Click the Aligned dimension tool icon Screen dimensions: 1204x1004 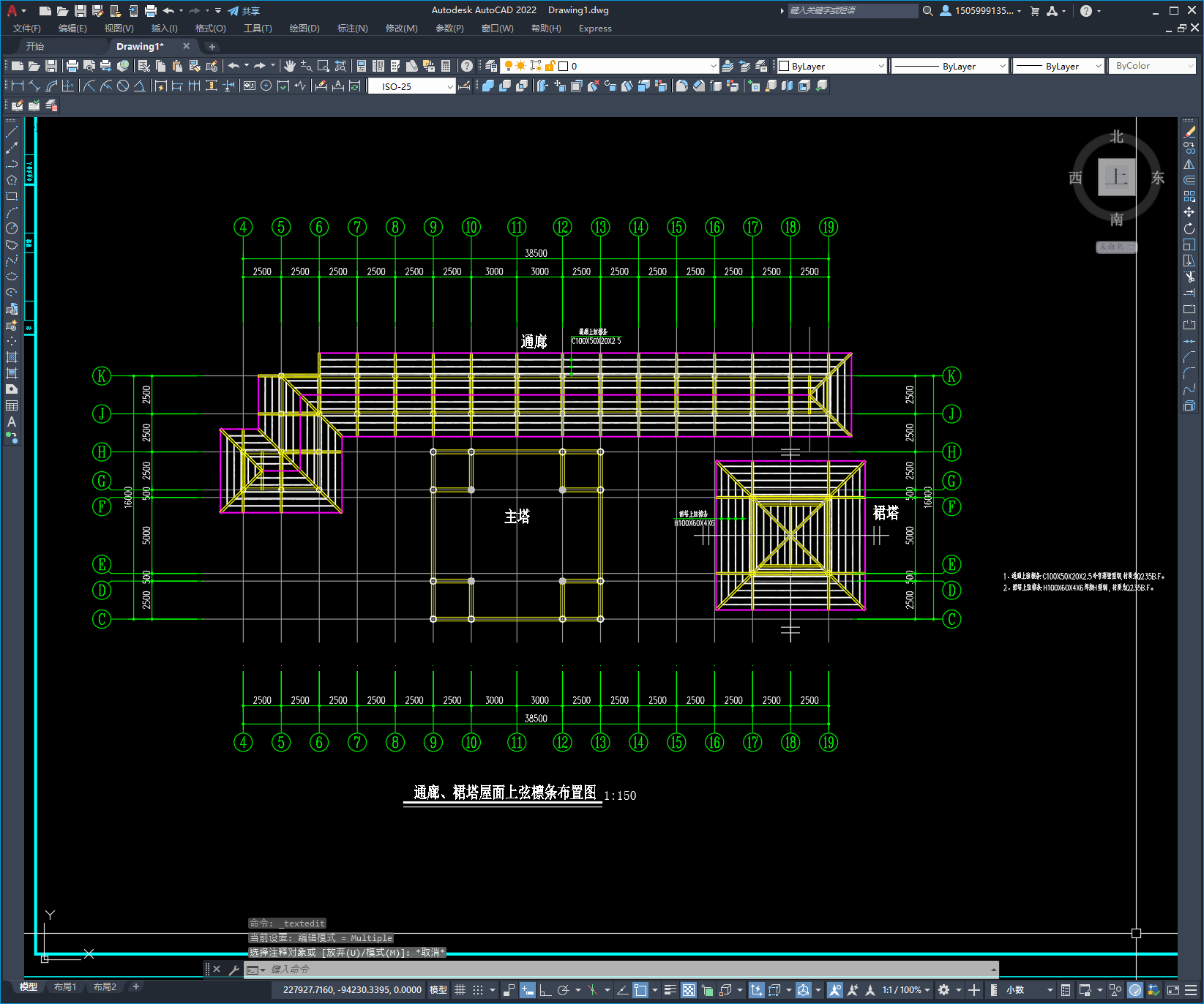coord(34,86)
